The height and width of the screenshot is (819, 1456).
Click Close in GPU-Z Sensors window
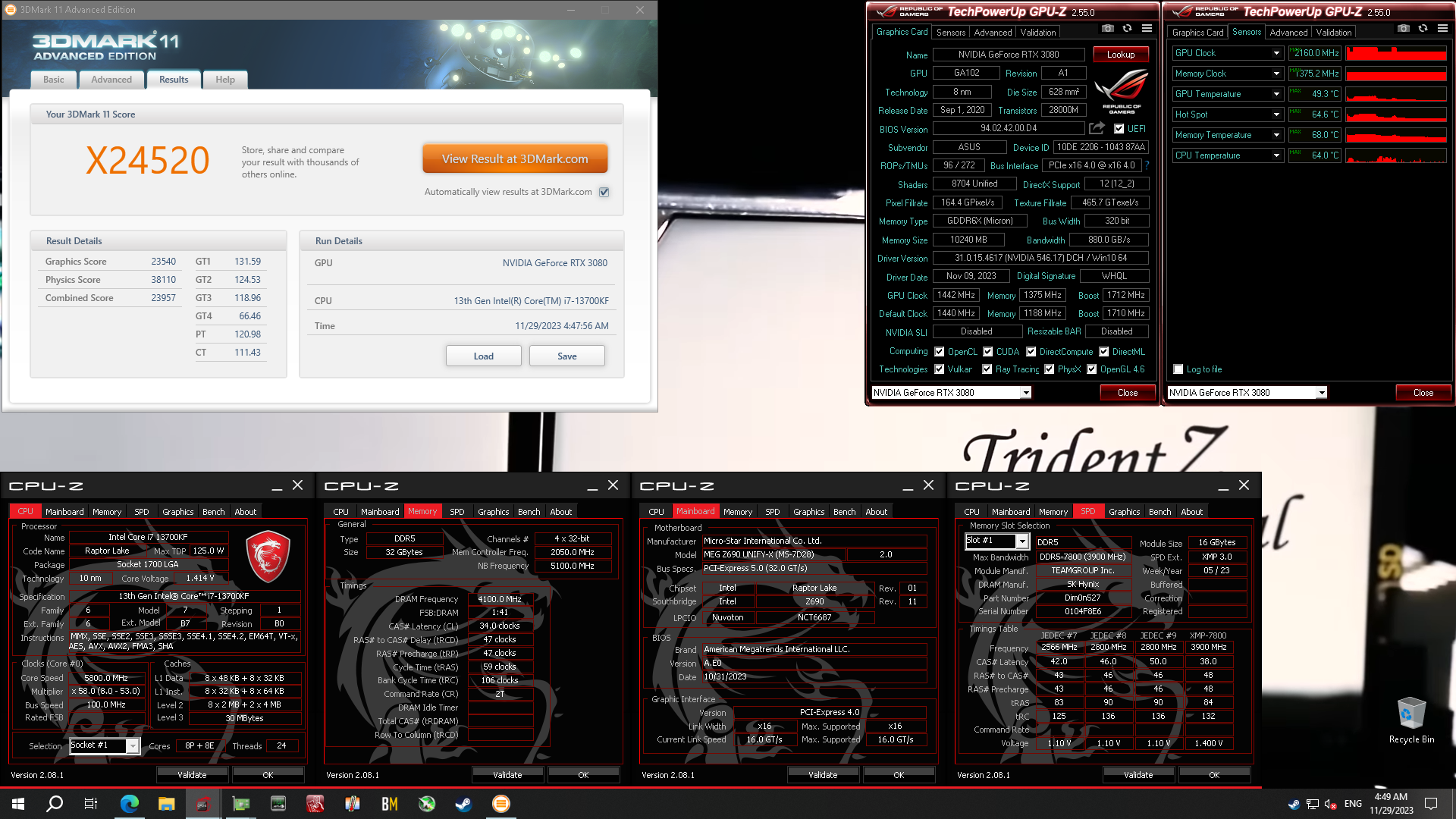pos(1423,393)
